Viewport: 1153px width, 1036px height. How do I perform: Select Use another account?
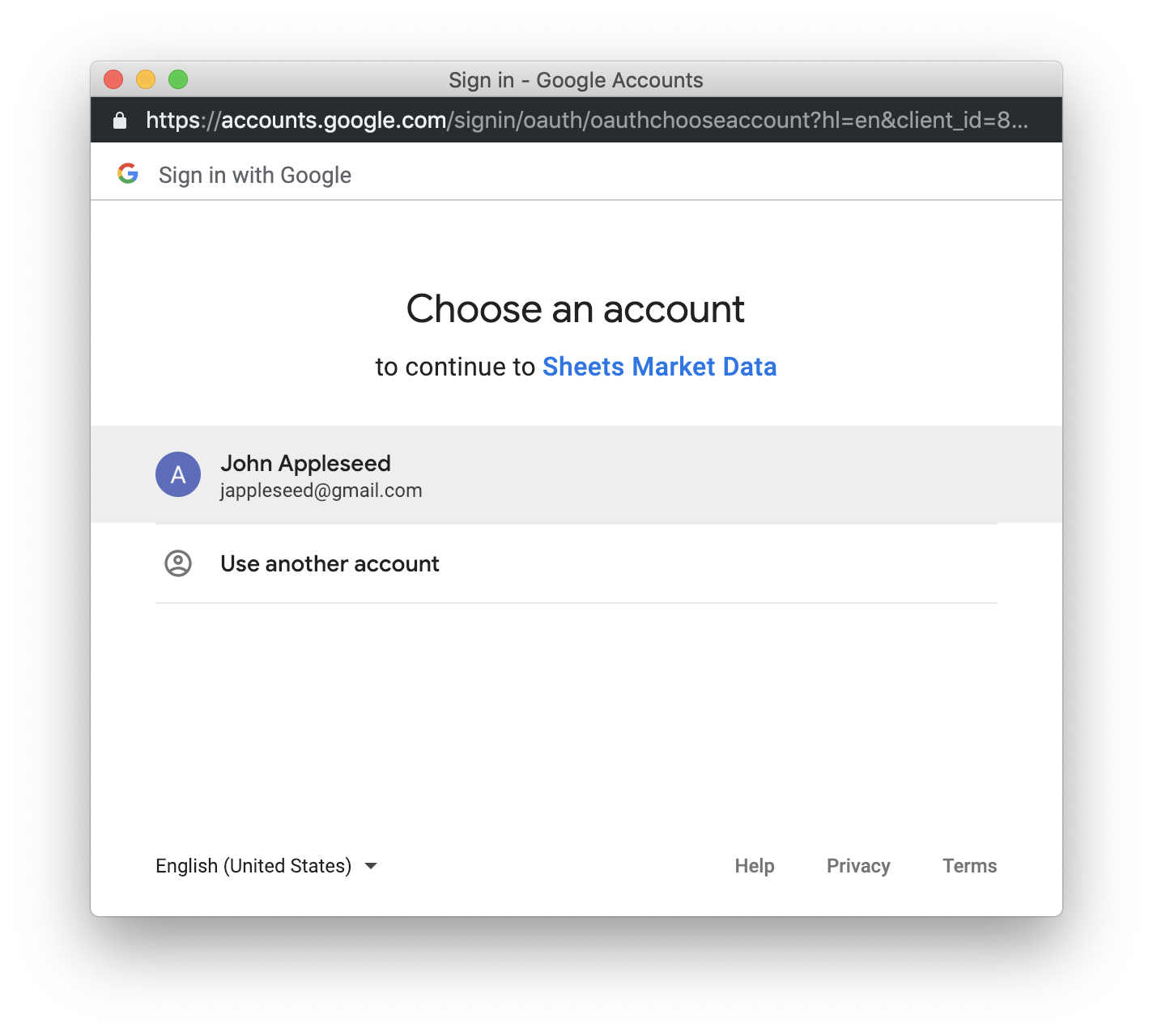coord(576,563)
